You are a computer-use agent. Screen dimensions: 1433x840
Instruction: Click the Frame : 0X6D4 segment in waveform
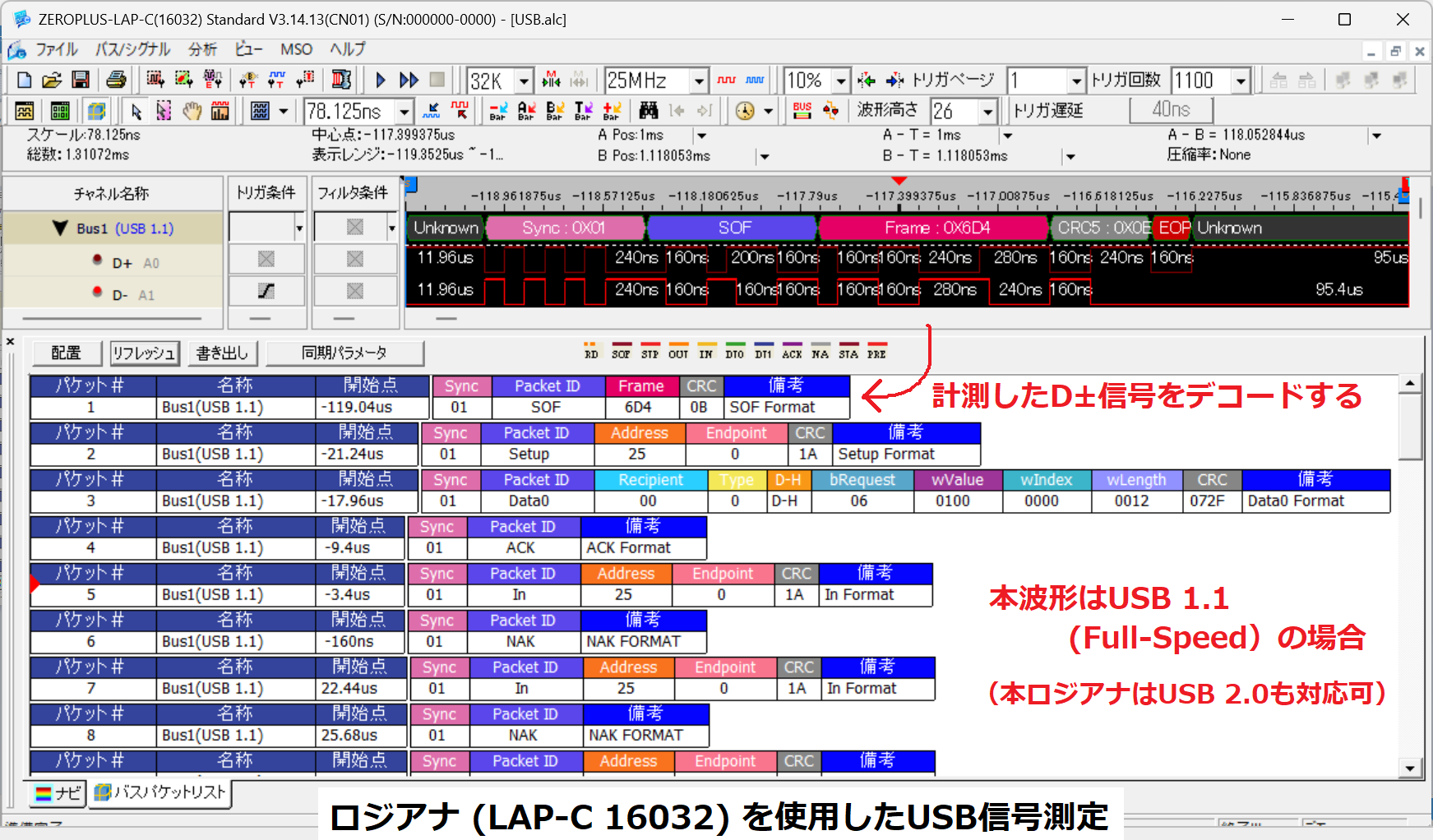tap(936, 228)
